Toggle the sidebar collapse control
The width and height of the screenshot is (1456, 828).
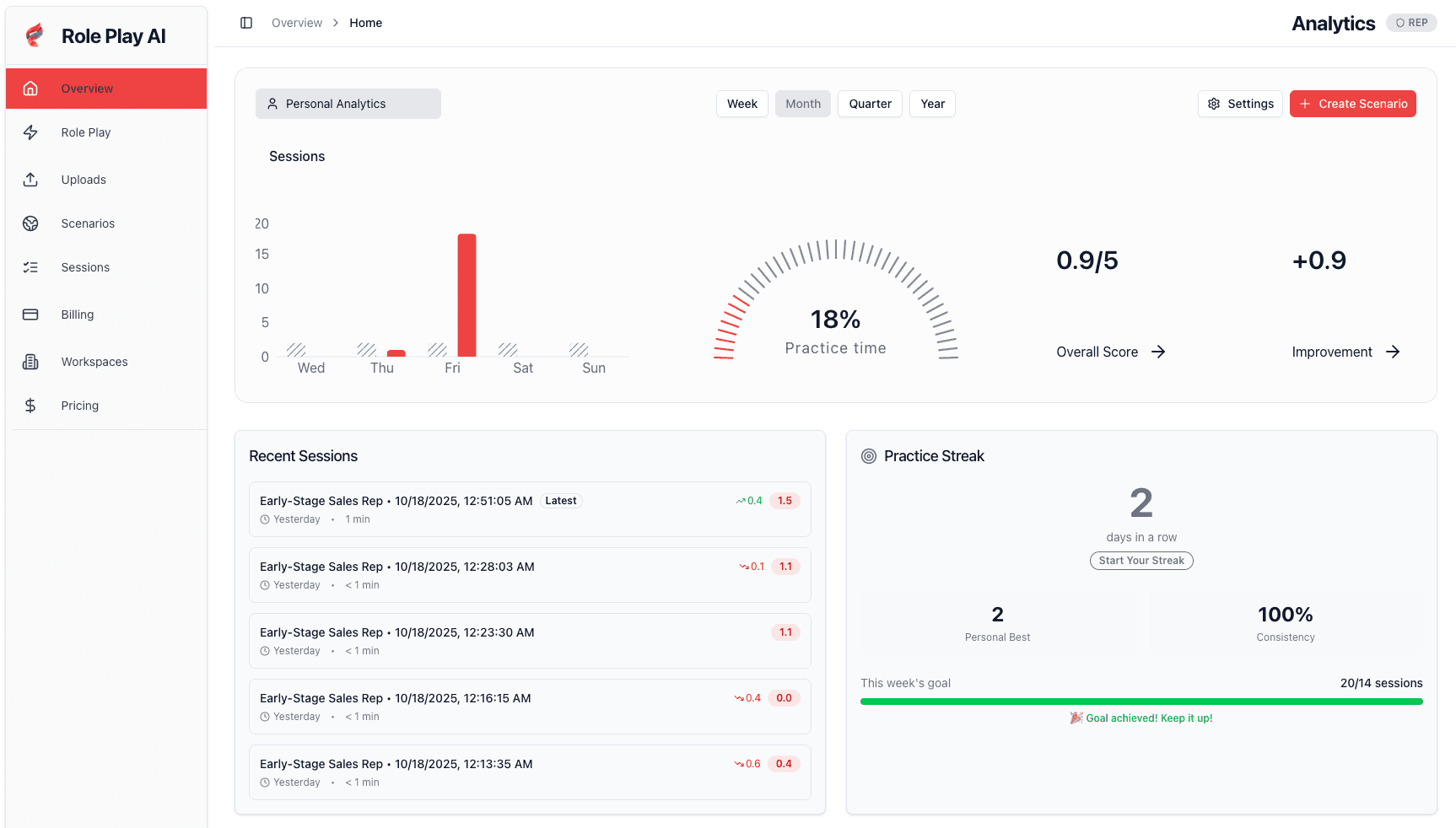coord(246,23)
